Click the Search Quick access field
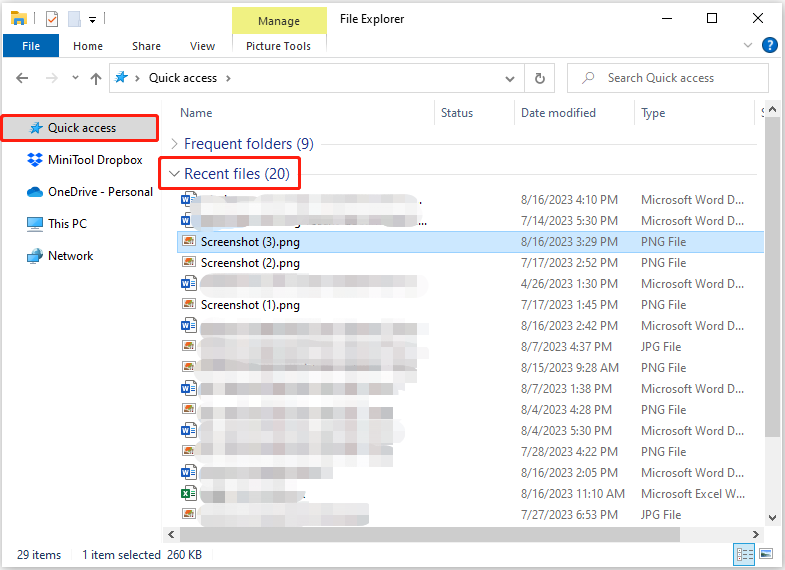785x570 pixels. click(x=667, y=78)
